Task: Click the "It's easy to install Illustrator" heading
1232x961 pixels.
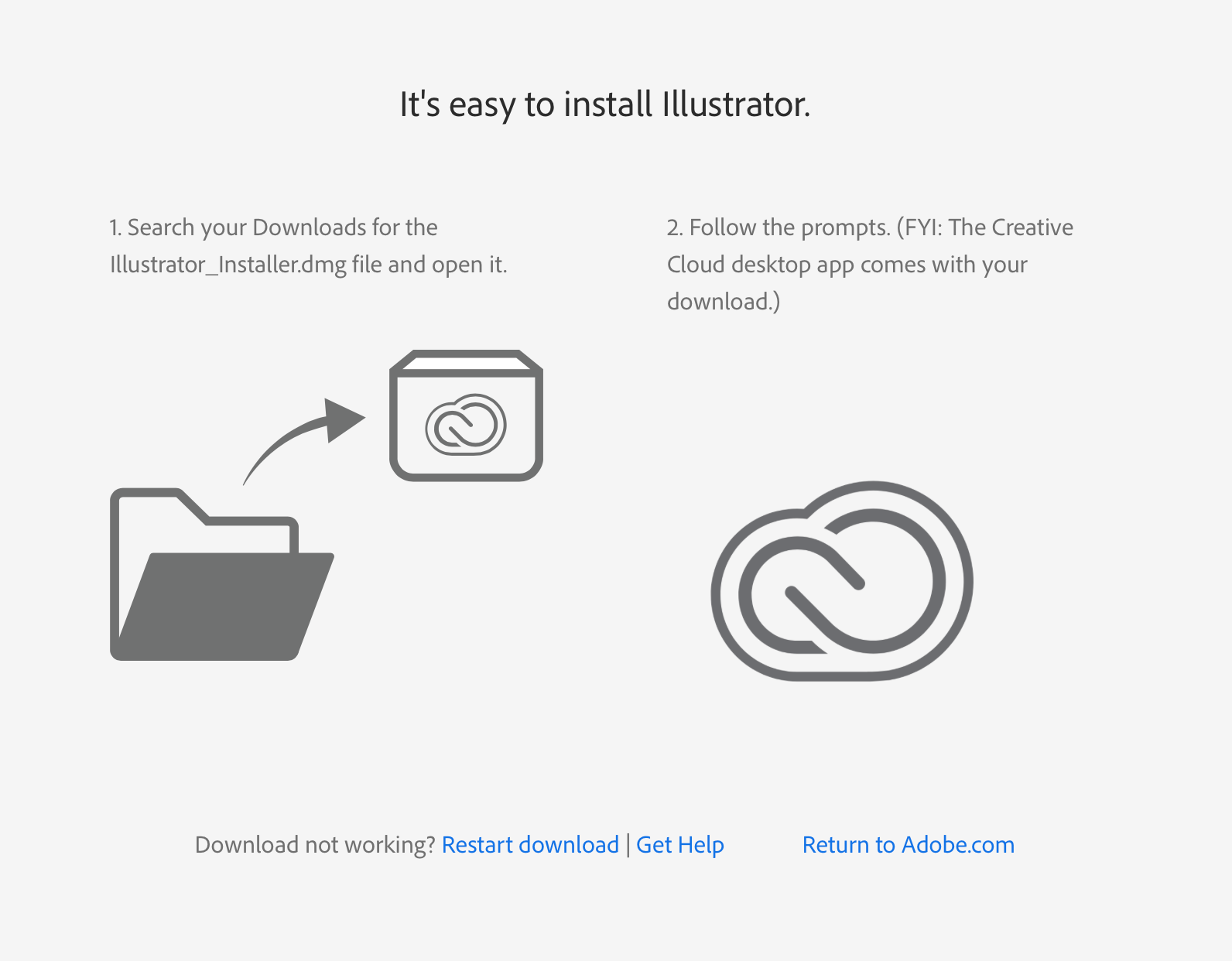Action: pyautogui.click(x=605, y=104)
